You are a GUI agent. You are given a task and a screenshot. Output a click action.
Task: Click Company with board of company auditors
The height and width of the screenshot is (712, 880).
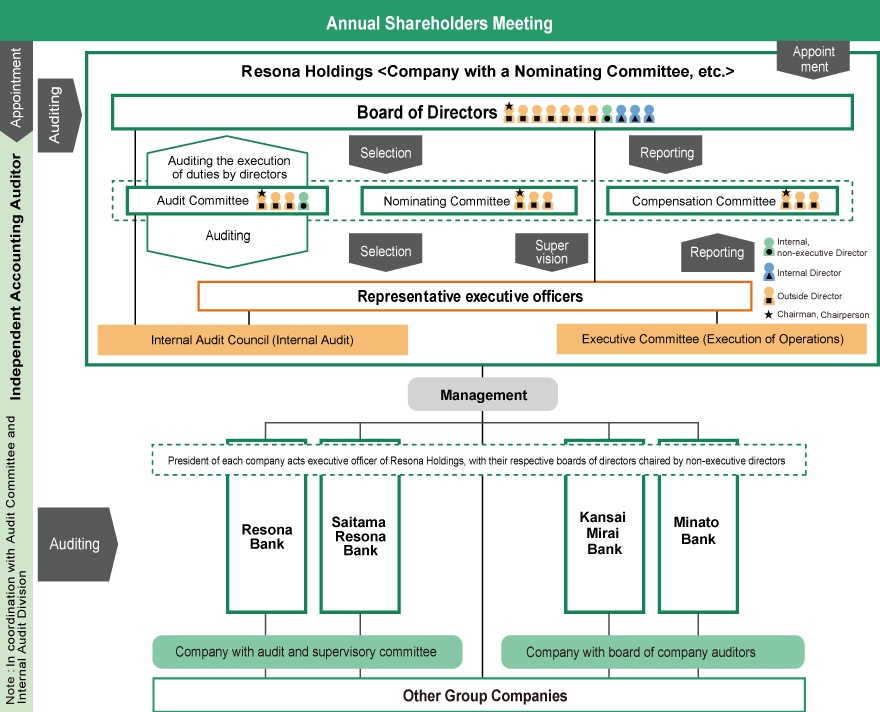click(x=653, y=652)
